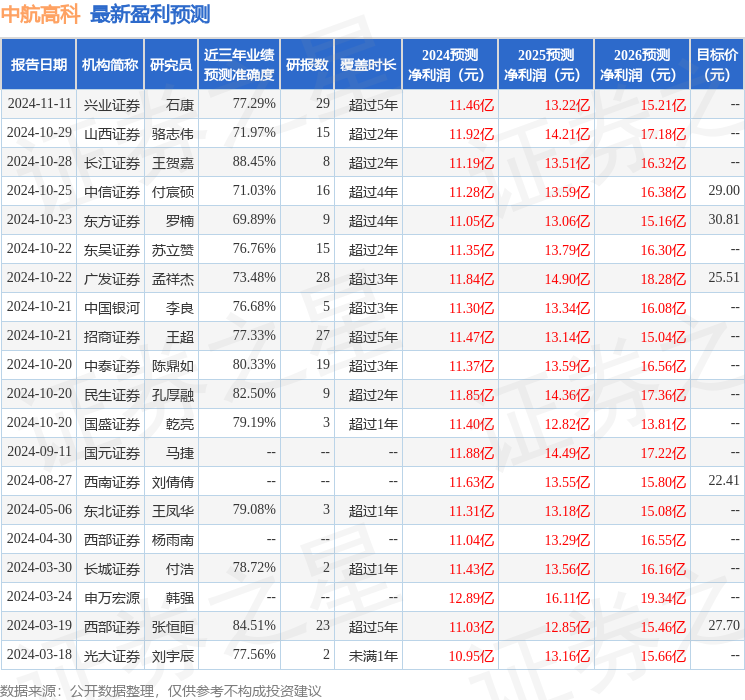This screenshot has width=745, height=700.
Task: Click analyst name 孟祥杰
Action: (173, 279)
